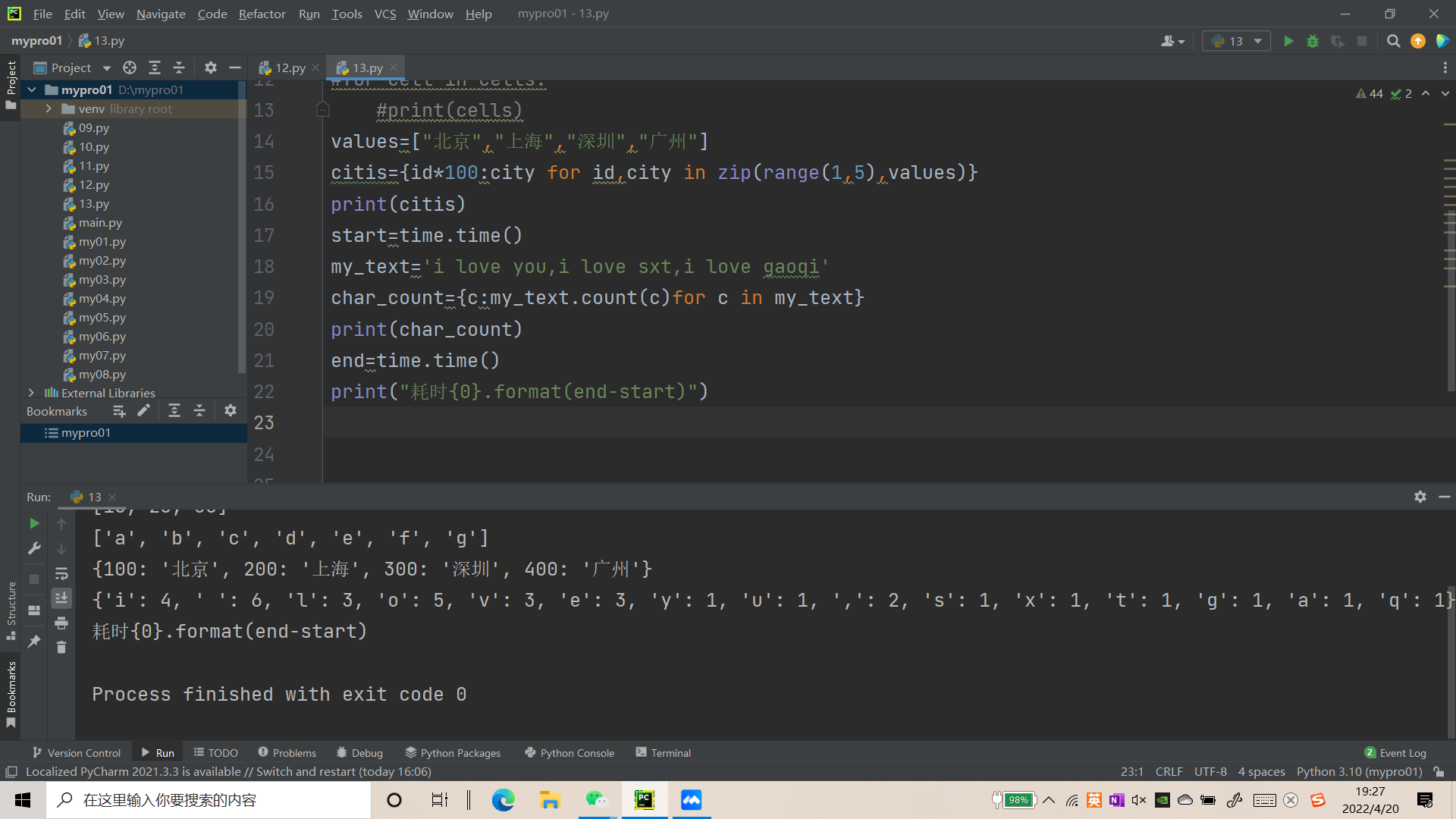The width and height of the screenshot is (1456, 819).
Task: Run with coverage icon in toolbar
Action: coord(1338,41)
